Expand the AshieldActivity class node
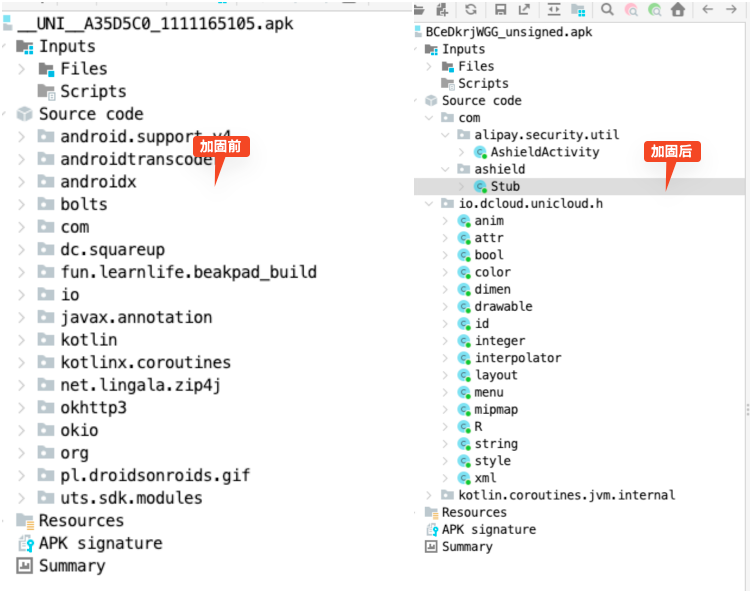This screenshot has height=591, width=750. point(461,152)
